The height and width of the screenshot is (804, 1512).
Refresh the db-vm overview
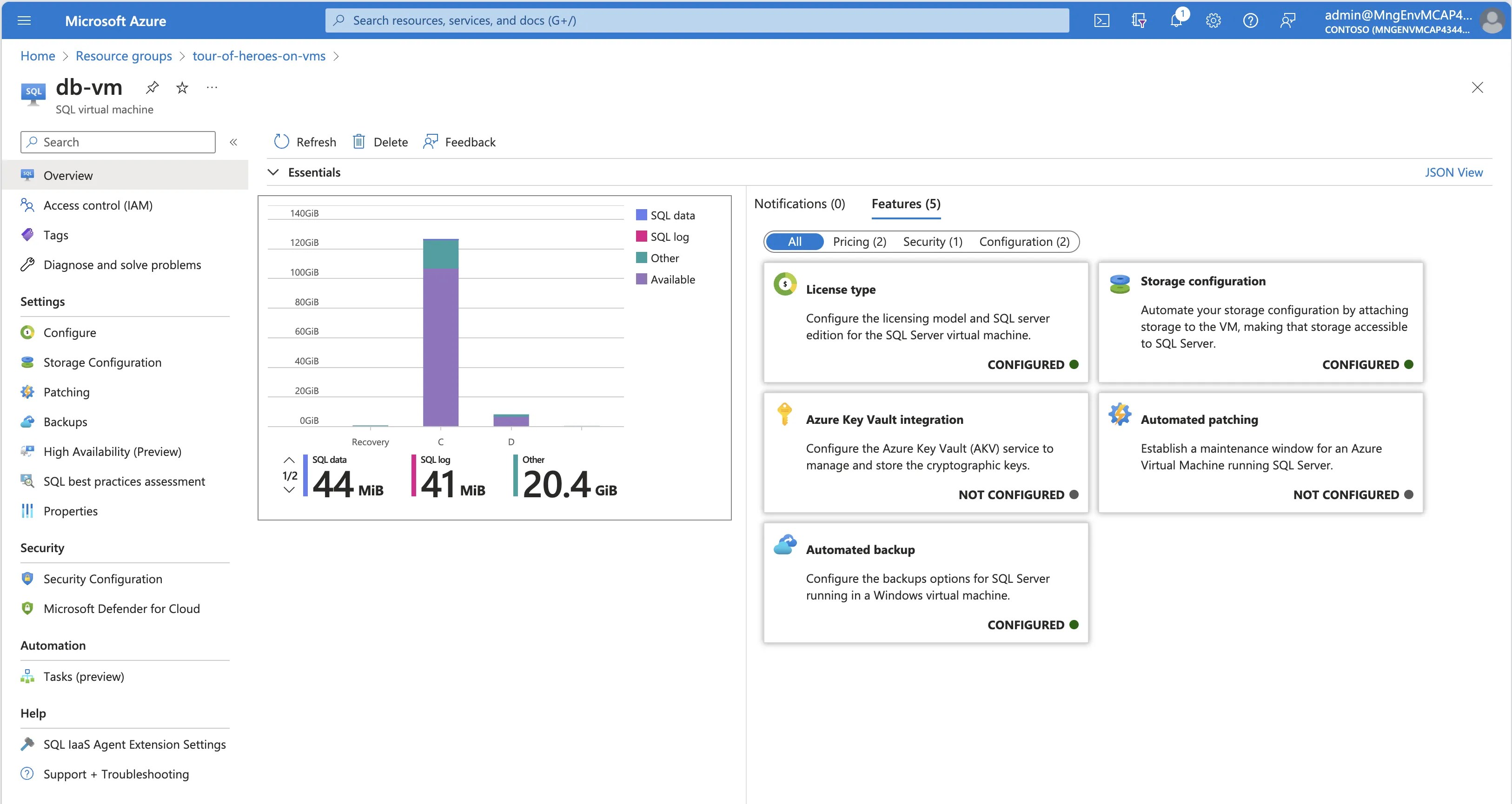tap(305, 141)
